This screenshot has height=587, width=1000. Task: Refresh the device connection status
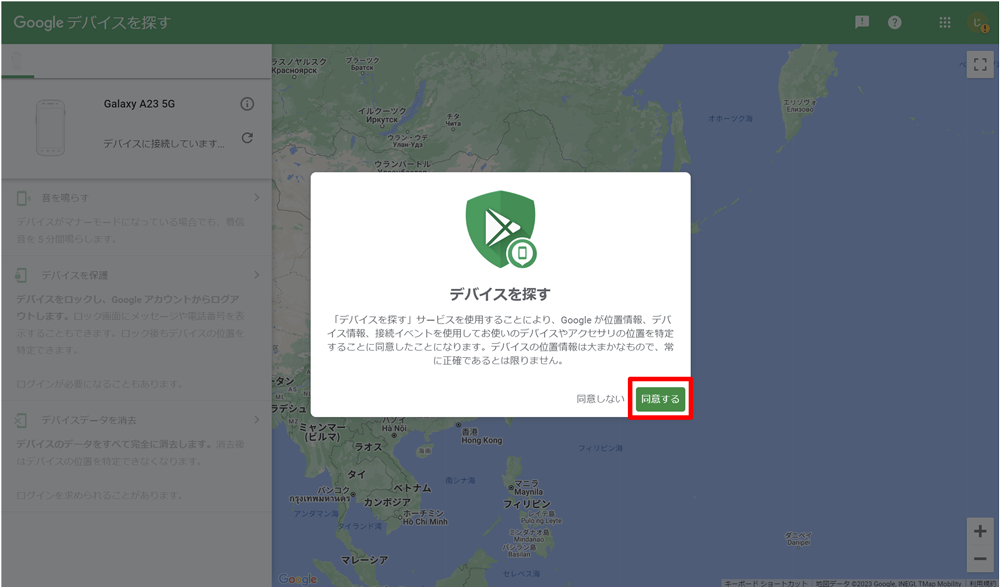click(x=247, y=138)
